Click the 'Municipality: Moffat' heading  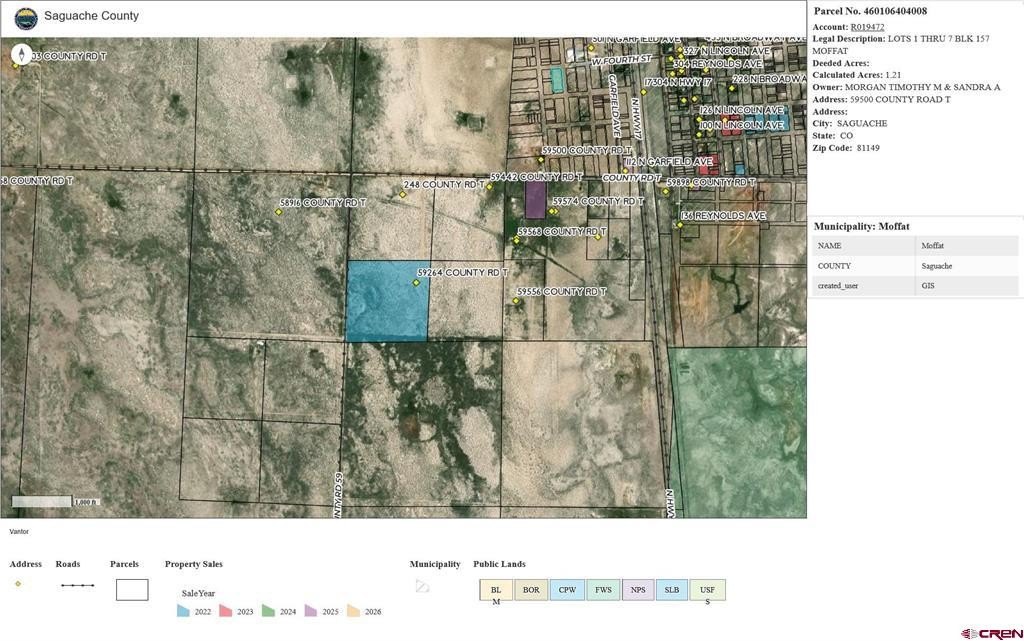[x=861, y=227]
